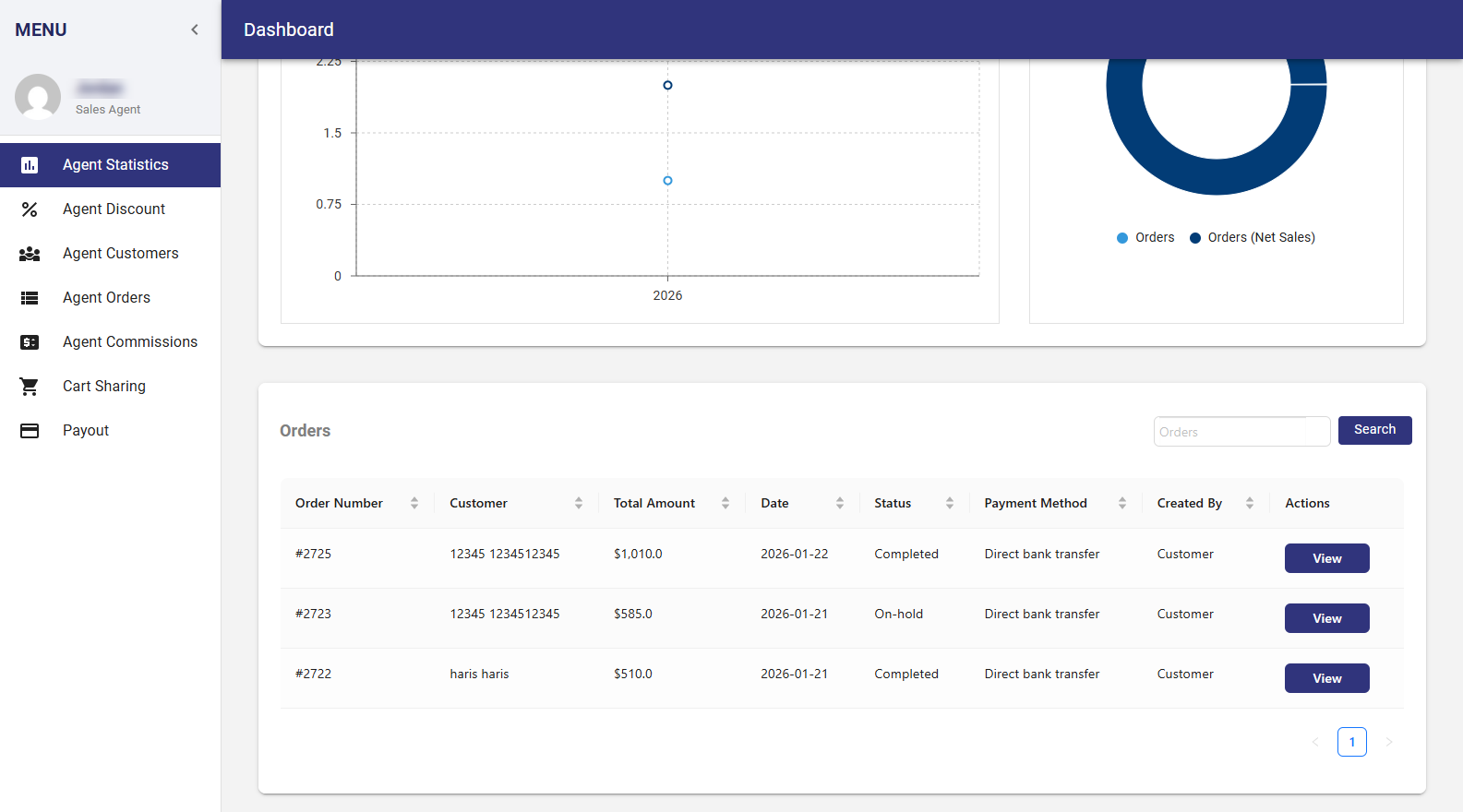Screen dimensions: 1463x812
Task: Toggle Orders series in chart legend
Action: point(1145,238)
